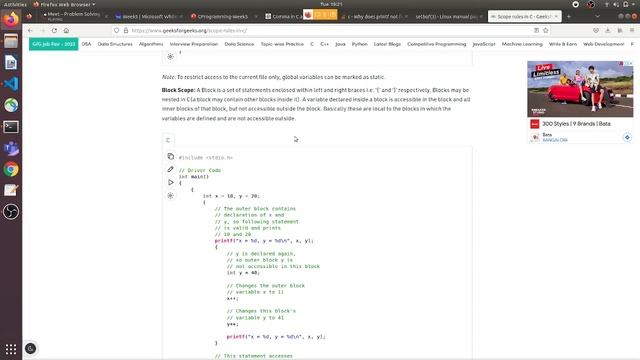
Task: Save page to Pocket
Action: tap(596, 31)
